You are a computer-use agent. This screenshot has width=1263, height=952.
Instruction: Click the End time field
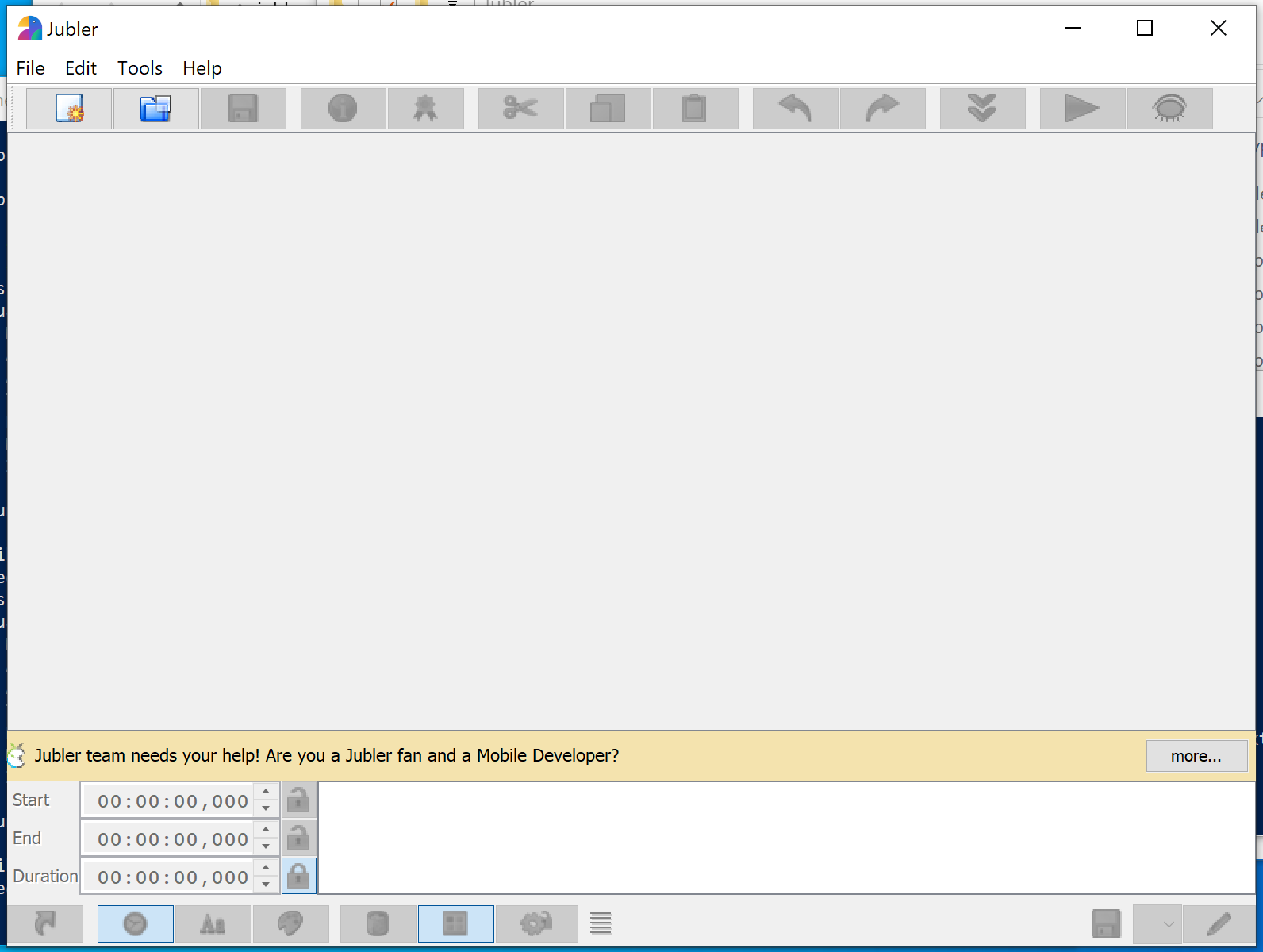pos(169,839)
